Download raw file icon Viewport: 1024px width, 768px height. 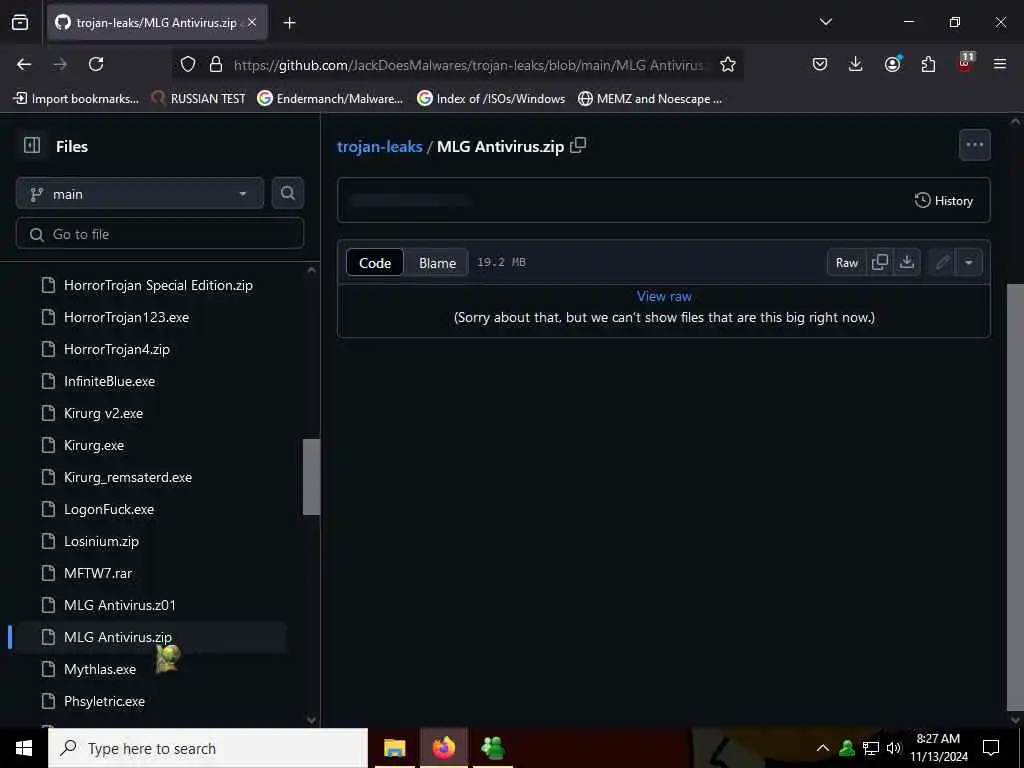906,263
